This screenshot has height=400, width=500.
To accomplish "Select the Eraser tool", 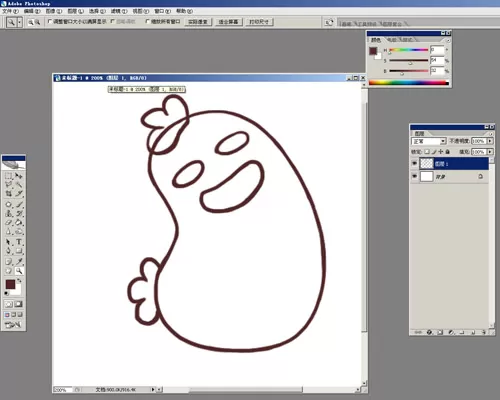I will (9, 222).
